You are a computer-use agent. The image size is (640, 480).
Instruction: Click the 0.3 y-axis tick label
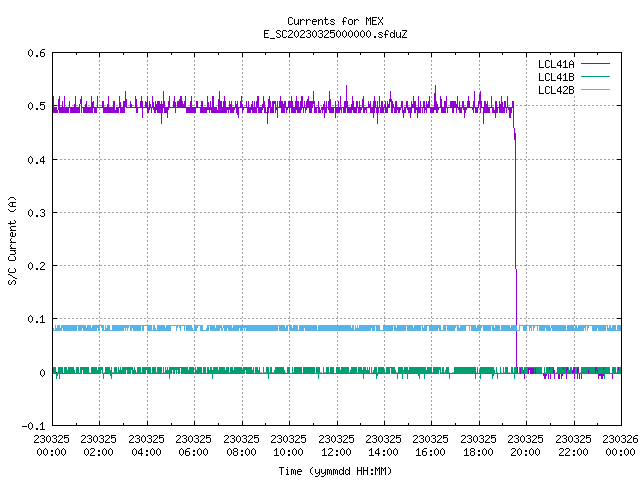[36, 213]
